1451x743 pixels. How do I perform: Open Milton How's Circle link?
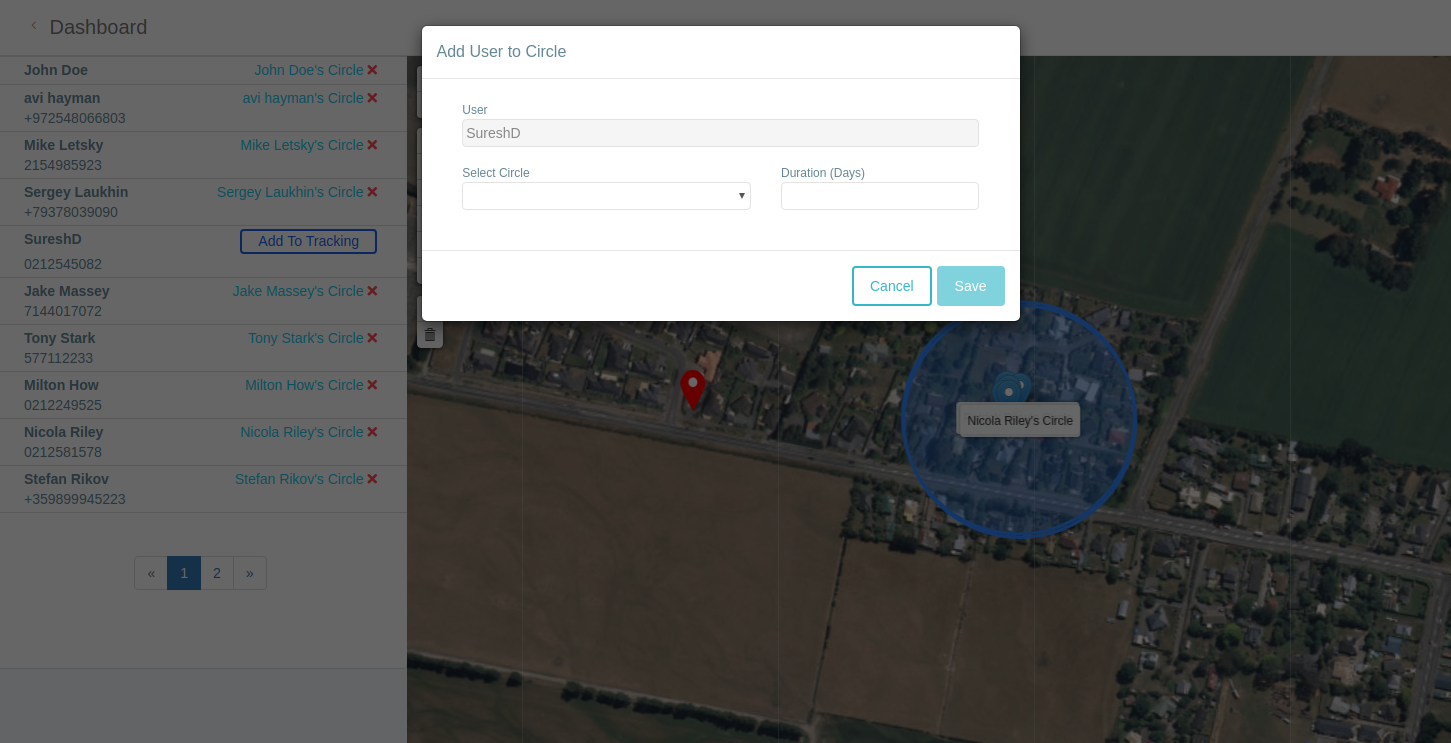[304, 385]
